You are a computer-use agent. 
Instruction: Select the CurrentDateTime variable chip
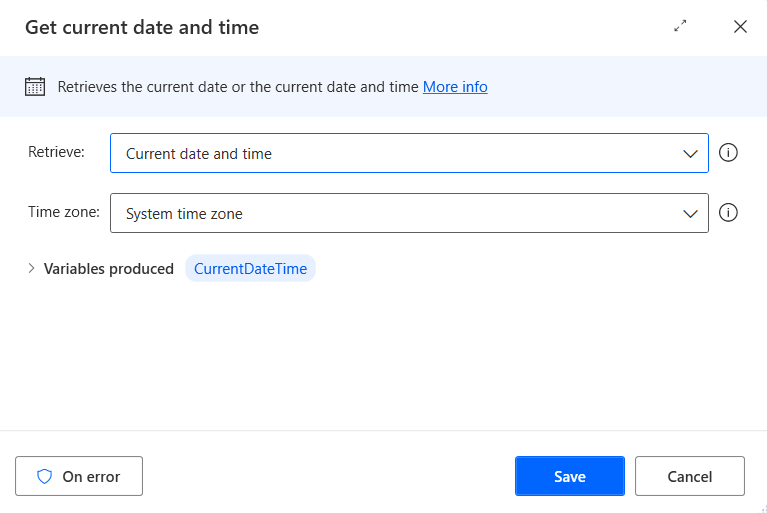pyautogui.click(x=250, y=268)
